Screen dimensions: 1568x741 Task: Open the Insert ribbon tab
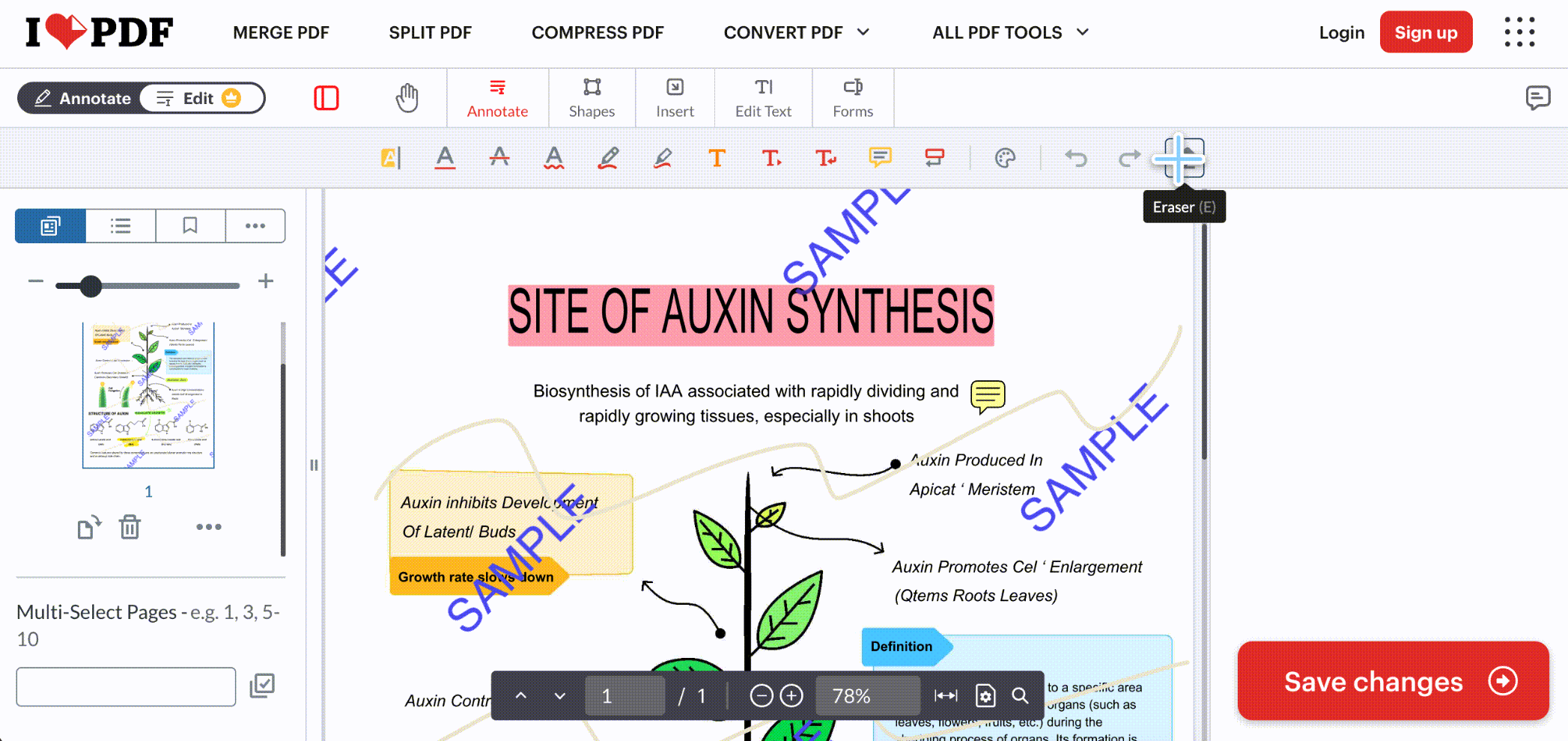(675, 99)
